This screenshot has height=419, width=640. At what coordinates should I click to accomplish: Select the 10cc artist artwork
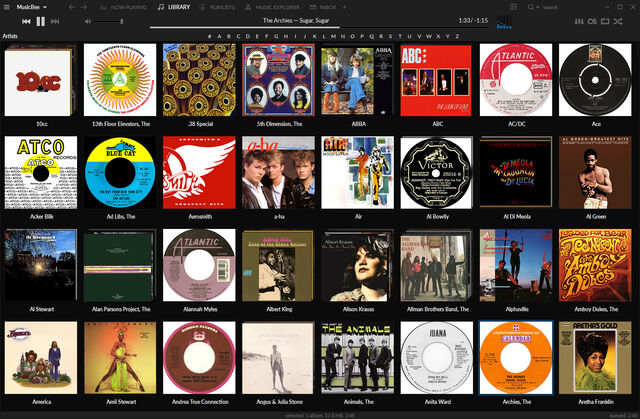[x=41, y=80]
